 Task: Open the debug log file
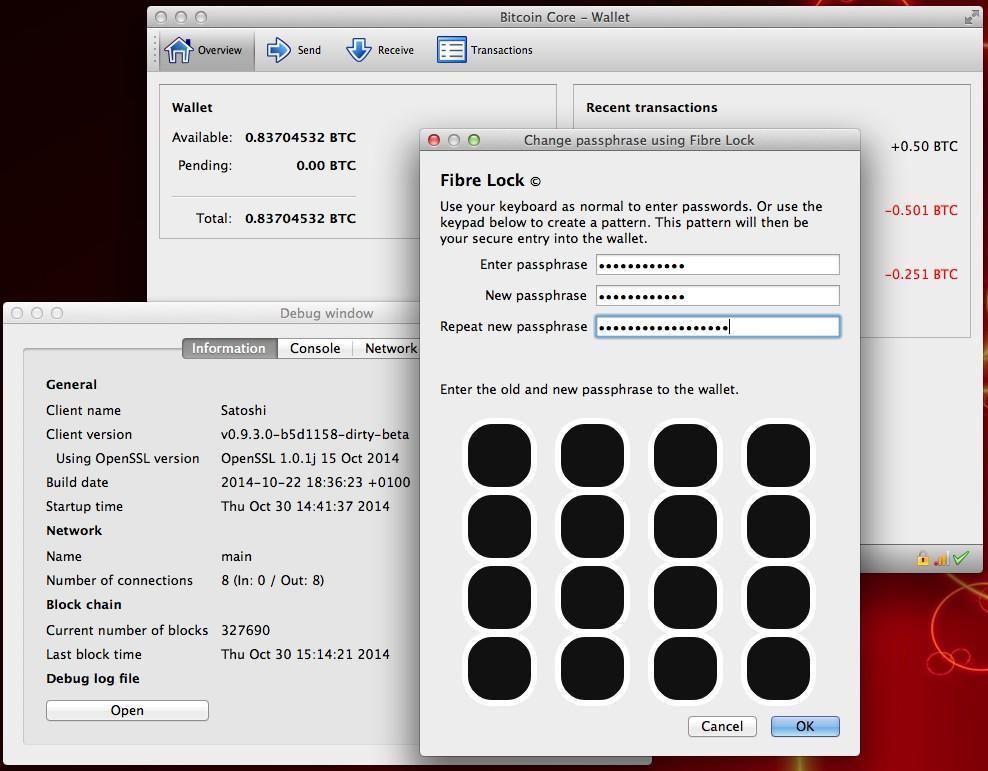[127, 711]
